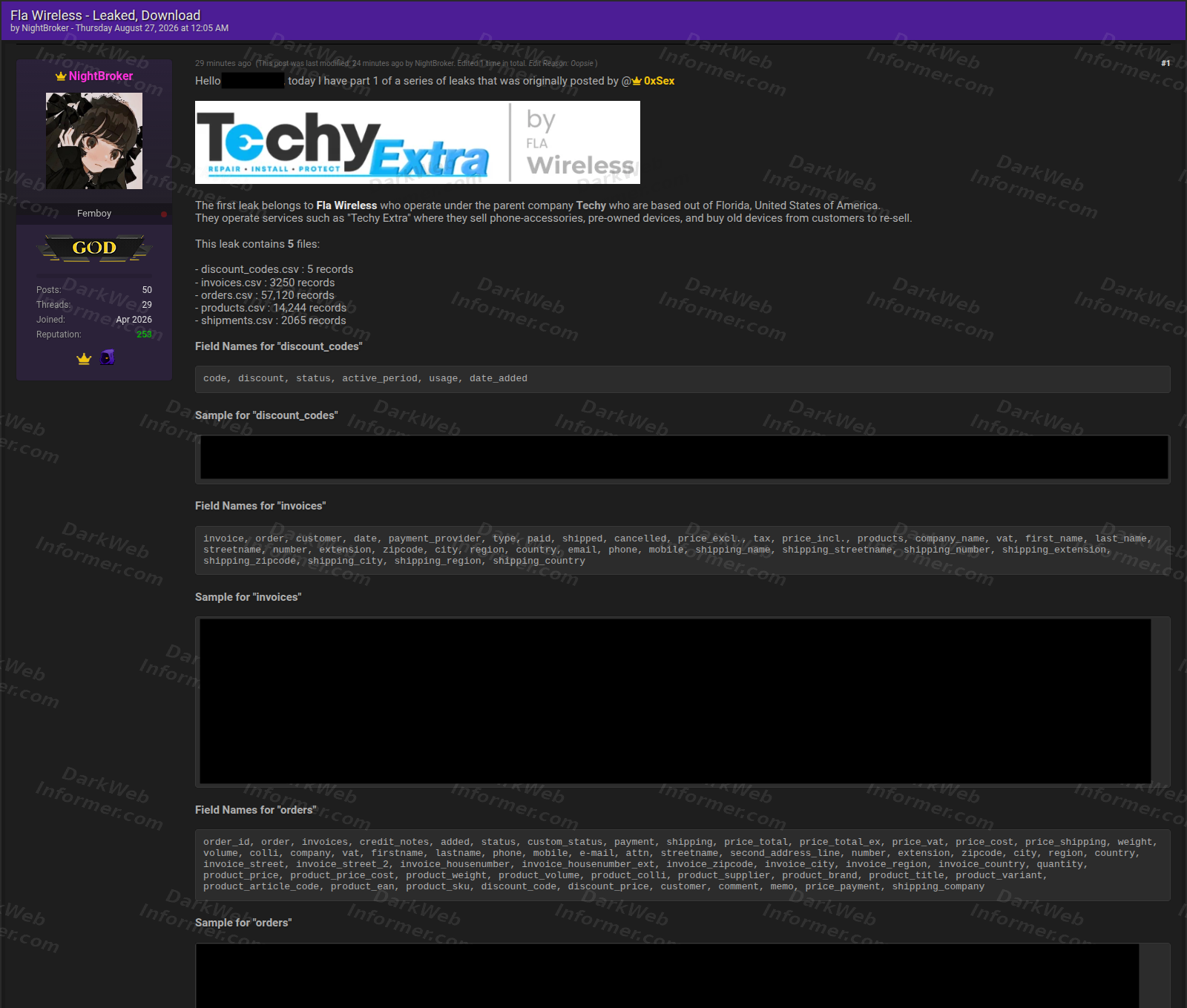Image resolution: width=1187 pixels, height=1008 pixels.
Task: Open NightBroker's profile from the sidebar username
Action: (x=101, y=76)
